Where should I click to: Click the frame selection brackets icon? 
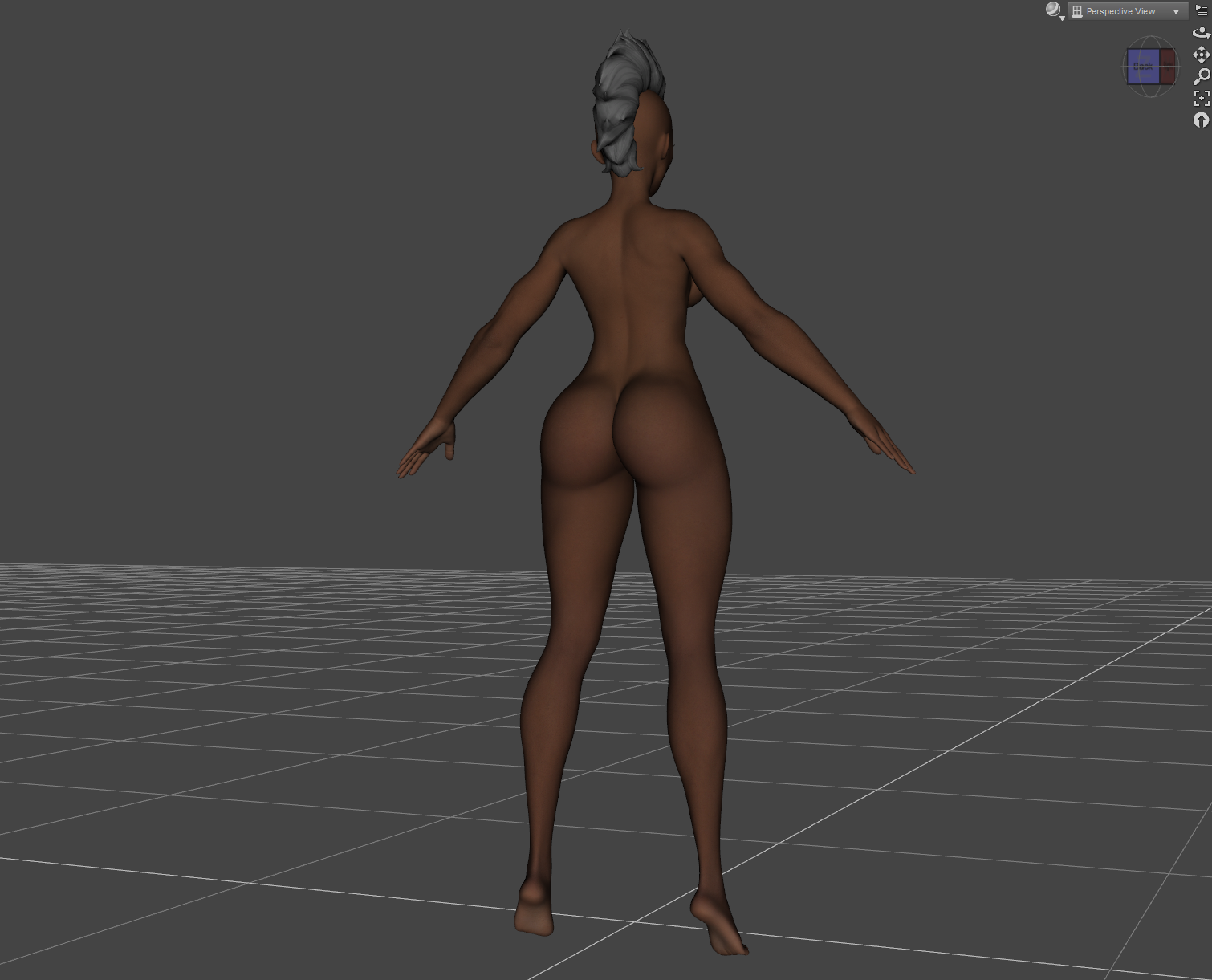[1202, 98]
